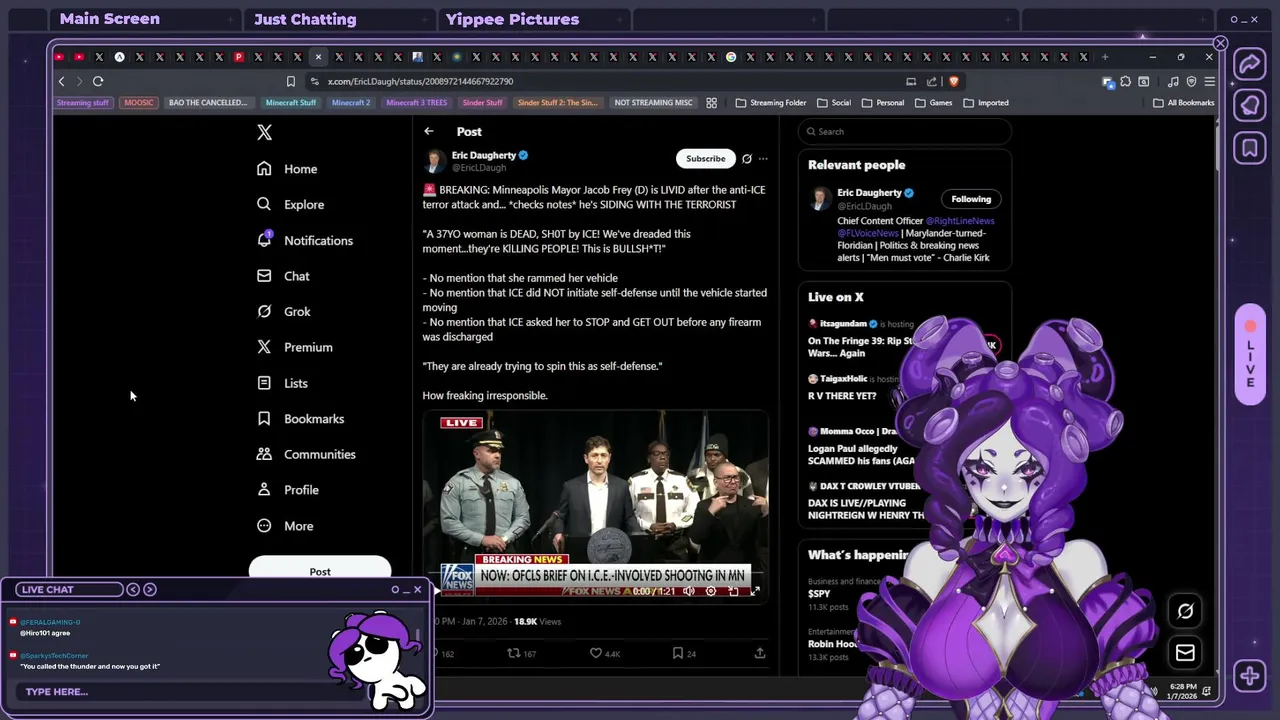Click the Brave shields lion icon
The height and width of the screenshot is (720, 1280).
[x=953, y=81]
